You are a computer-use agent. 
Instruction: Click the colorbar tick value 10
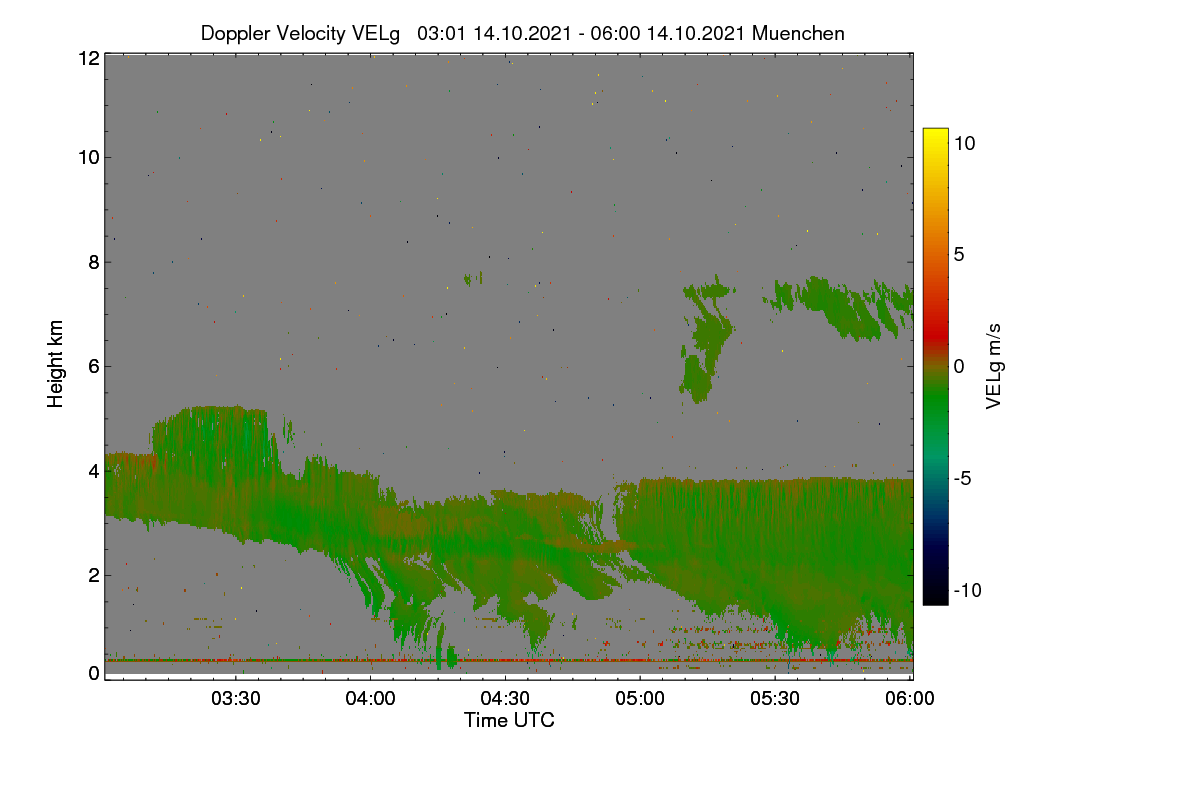(964, 143)
